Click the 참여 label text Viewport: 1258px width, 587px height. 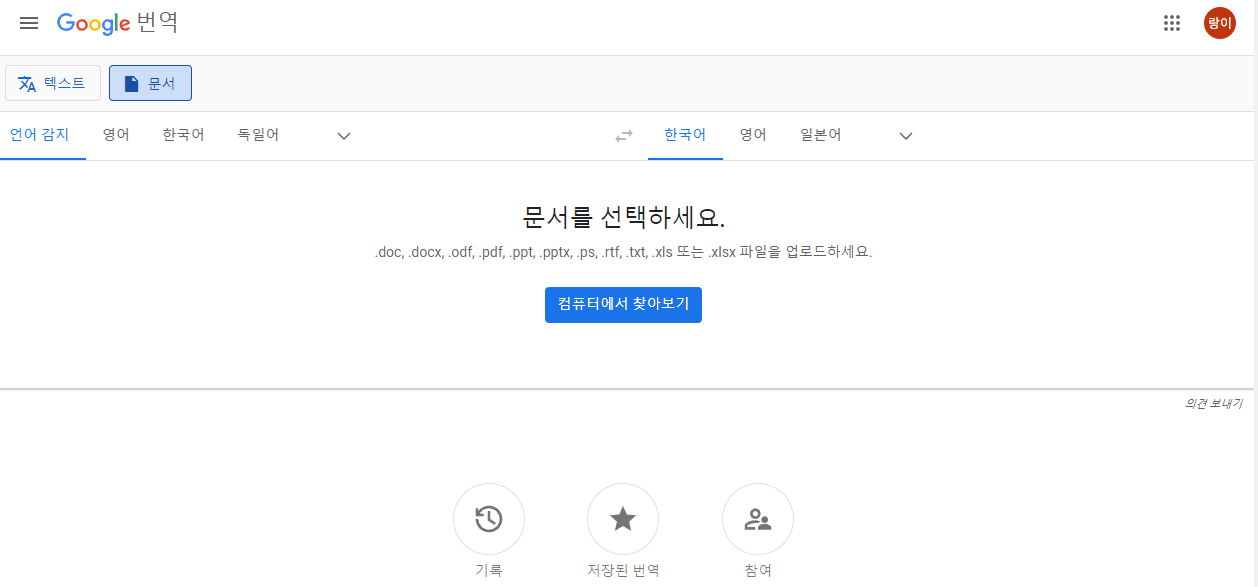point(758,571)
